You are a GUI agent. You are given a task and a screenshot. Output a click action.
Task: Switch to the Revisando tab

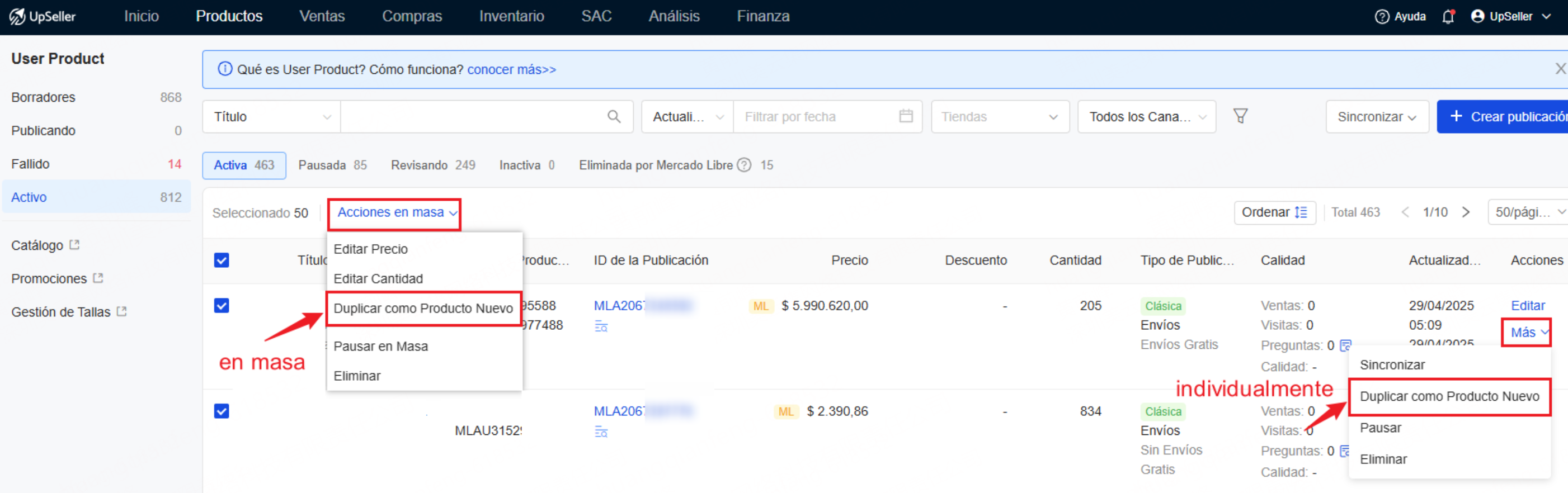433,165
